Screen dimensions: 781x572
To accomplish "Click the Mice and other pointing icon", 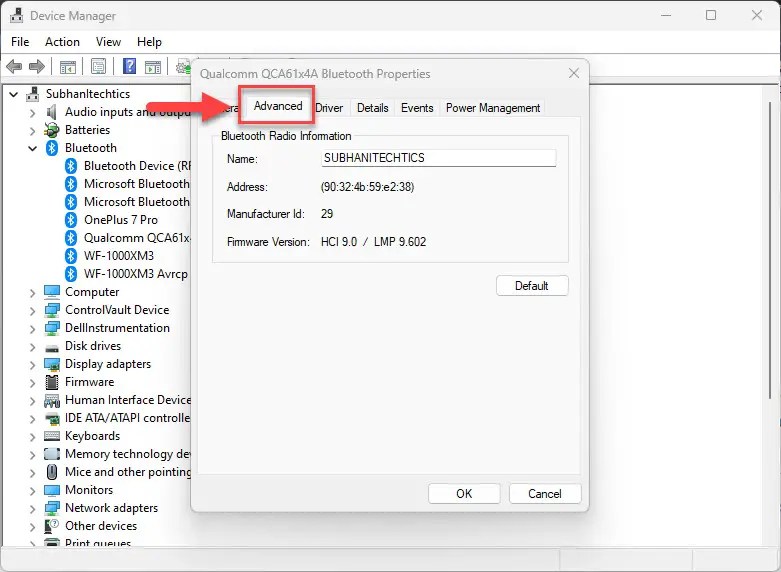I will 52,472.
